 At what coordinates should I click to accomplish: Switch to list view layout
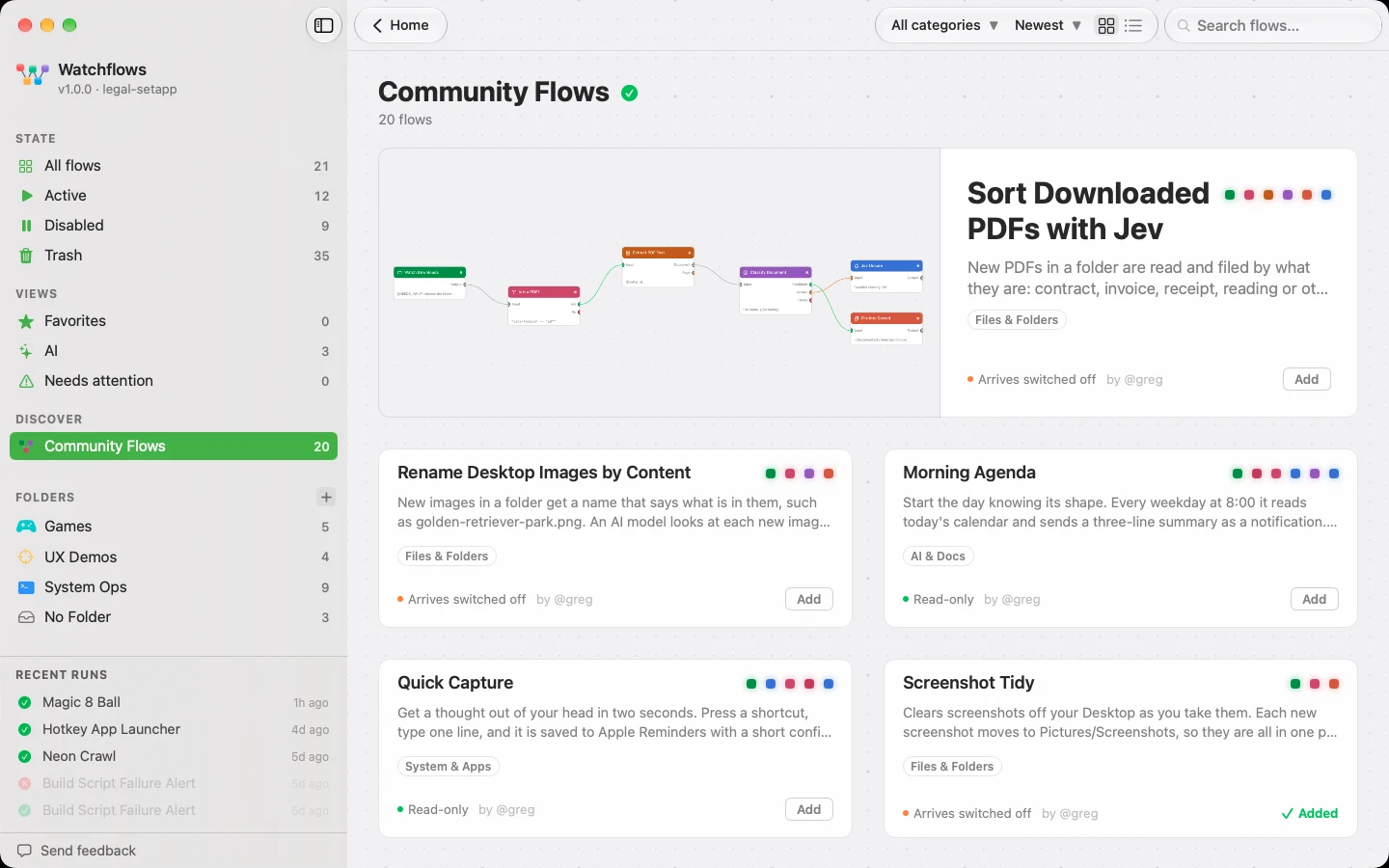(x=1133, y=26)
